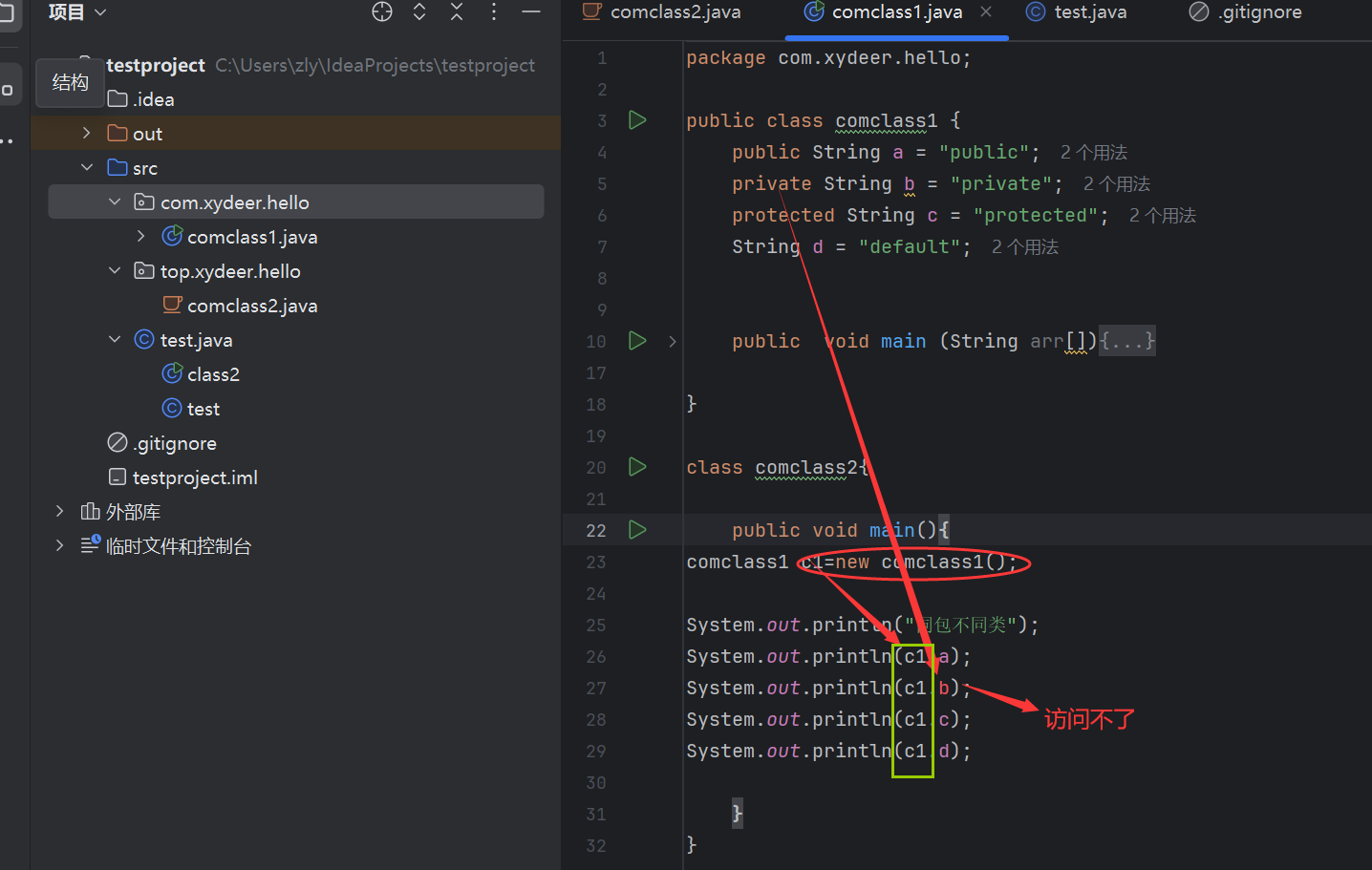Run comclass1 class from line 3 gutter
The height and width of the screenshot is (870, 1372).
pos(637,120)
